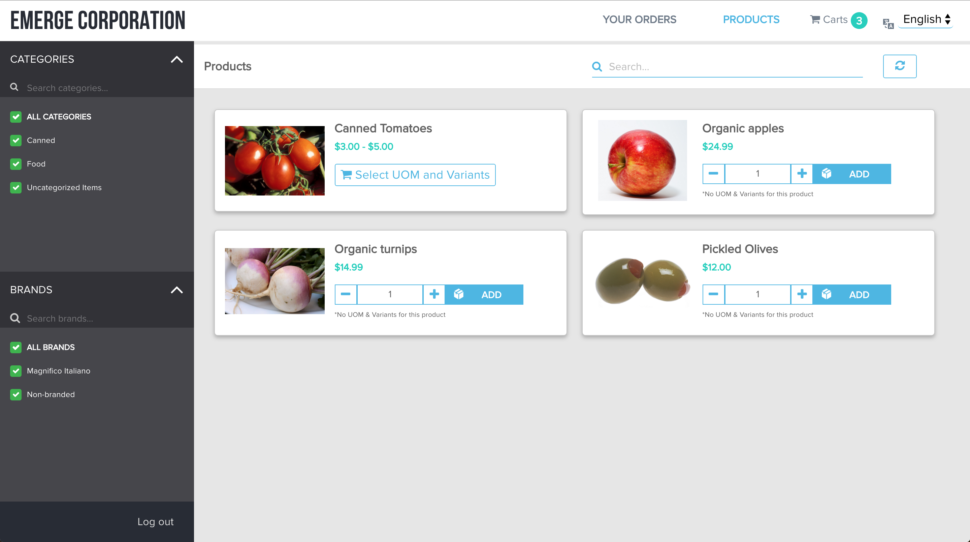
Task: Click the Log out link
Action: click(155, 522)
